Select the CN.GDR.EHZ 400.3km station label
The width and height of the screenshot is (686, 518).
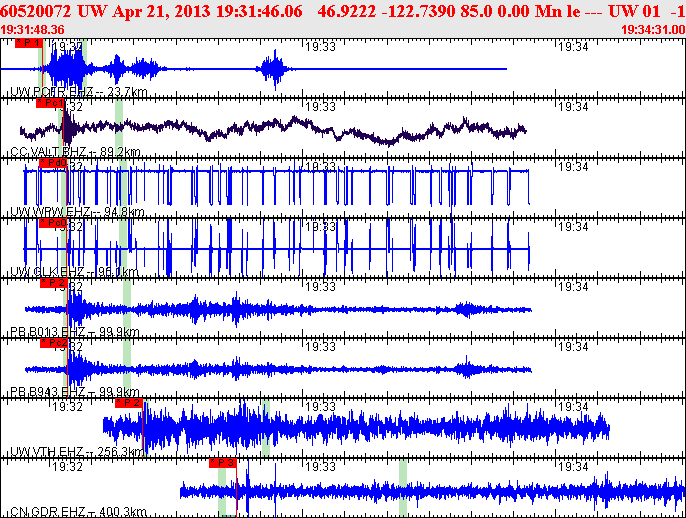tap(76, 512)
